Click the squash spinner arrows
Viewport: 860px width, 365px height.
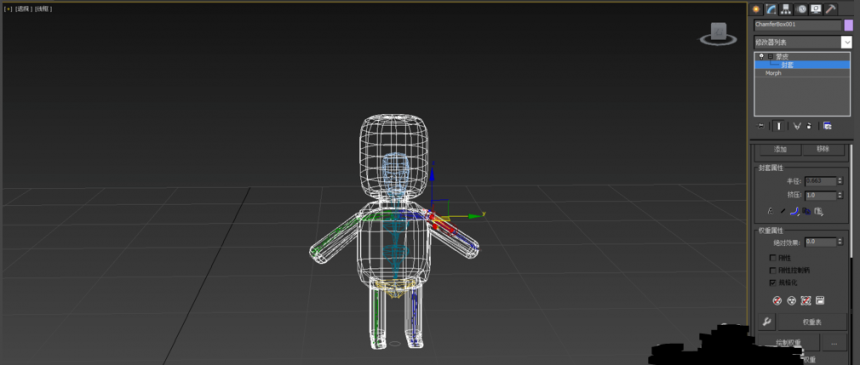pos(840,195)
